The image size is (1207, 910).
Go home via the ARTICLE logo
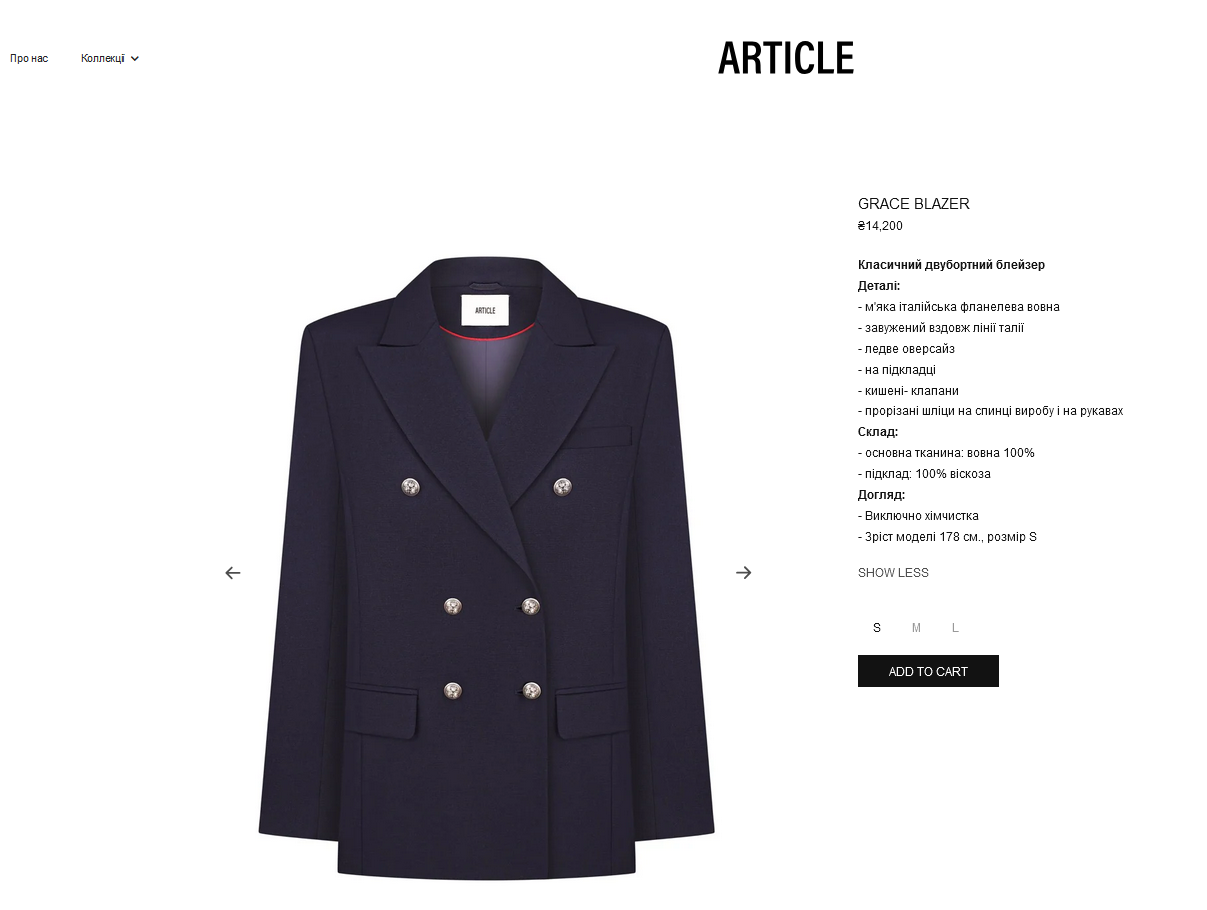pos(786,58)
